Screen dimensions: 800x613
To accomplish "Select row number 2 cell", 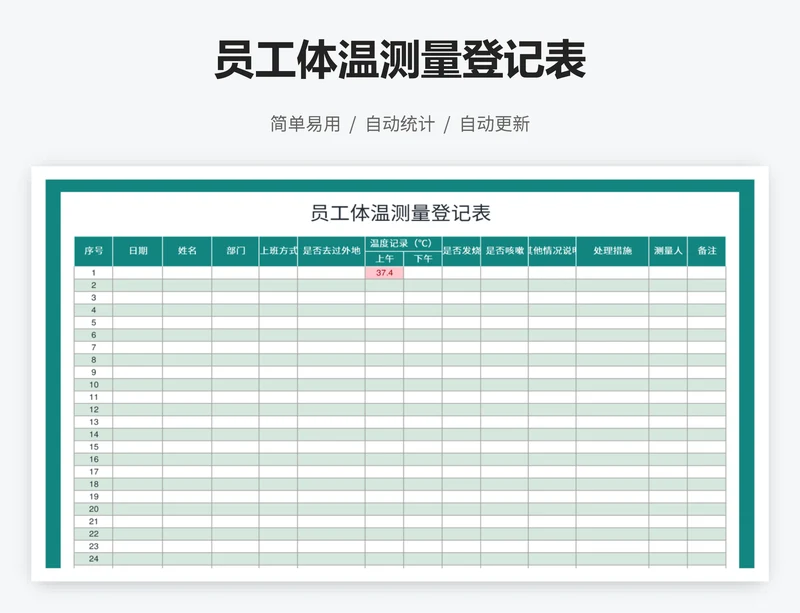I will coord(93,285).
